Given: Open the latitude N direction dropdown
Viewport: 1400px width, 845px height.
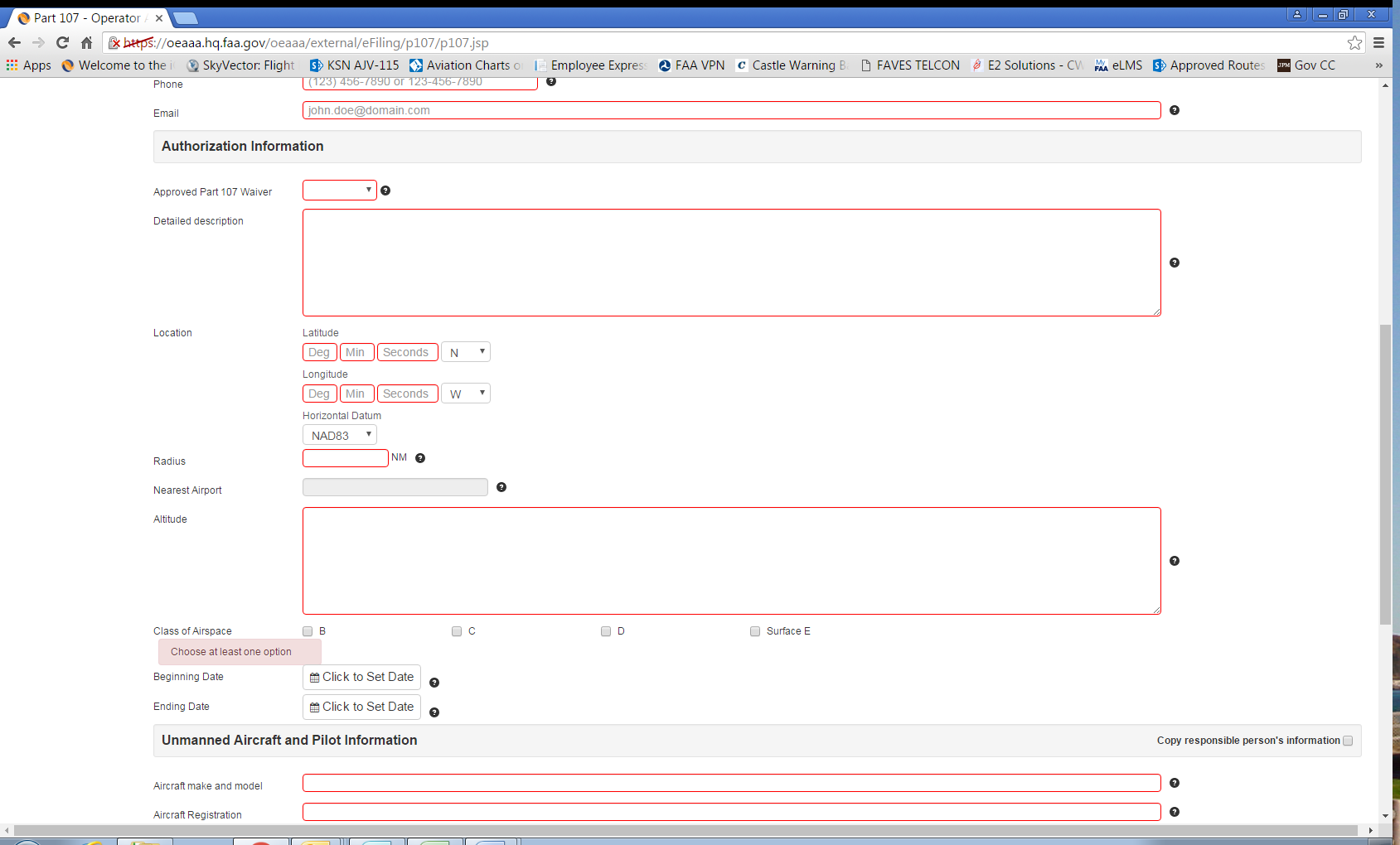Looking at the screenshot, I should click(465, 352).
